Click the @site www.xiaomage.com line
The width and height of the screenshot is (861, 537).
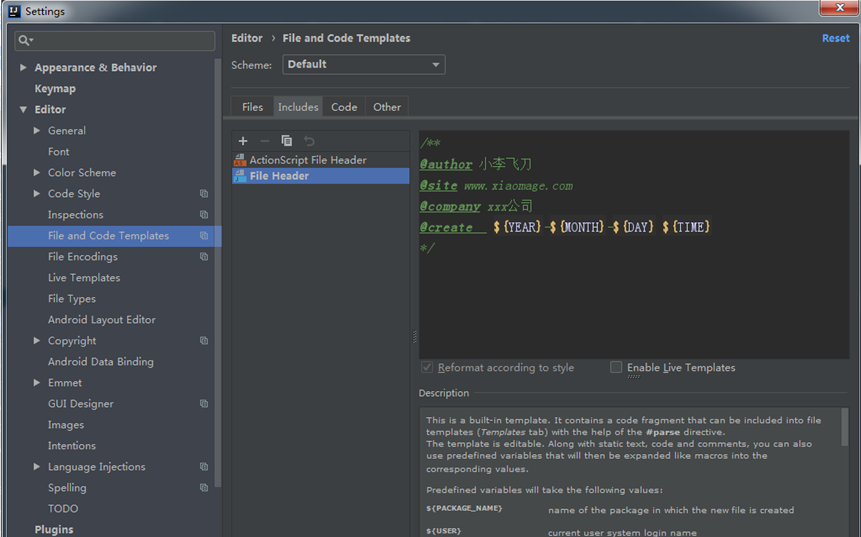(496, 186)
